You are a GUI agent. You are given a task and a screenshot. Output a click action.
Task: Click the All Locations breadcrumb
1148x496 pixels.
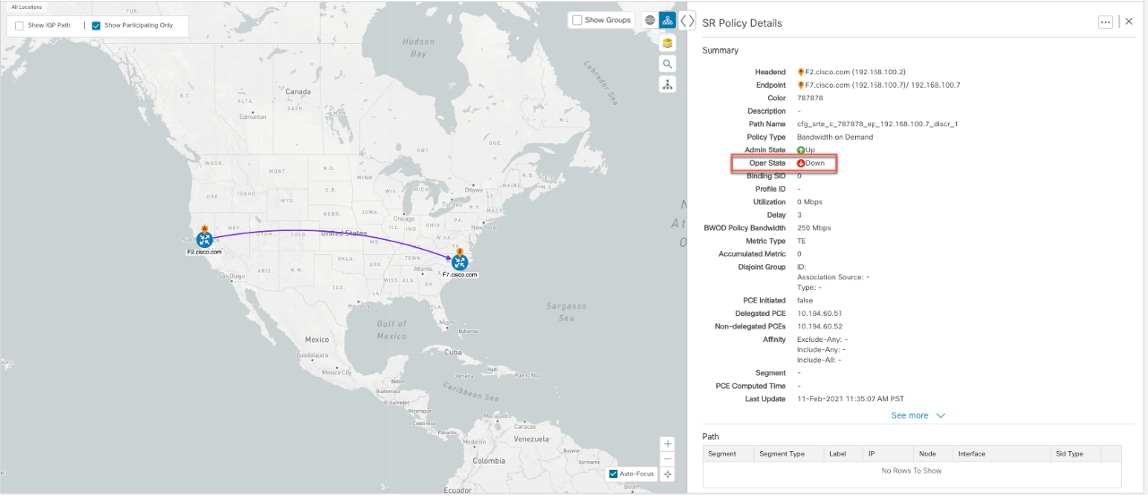27,7
